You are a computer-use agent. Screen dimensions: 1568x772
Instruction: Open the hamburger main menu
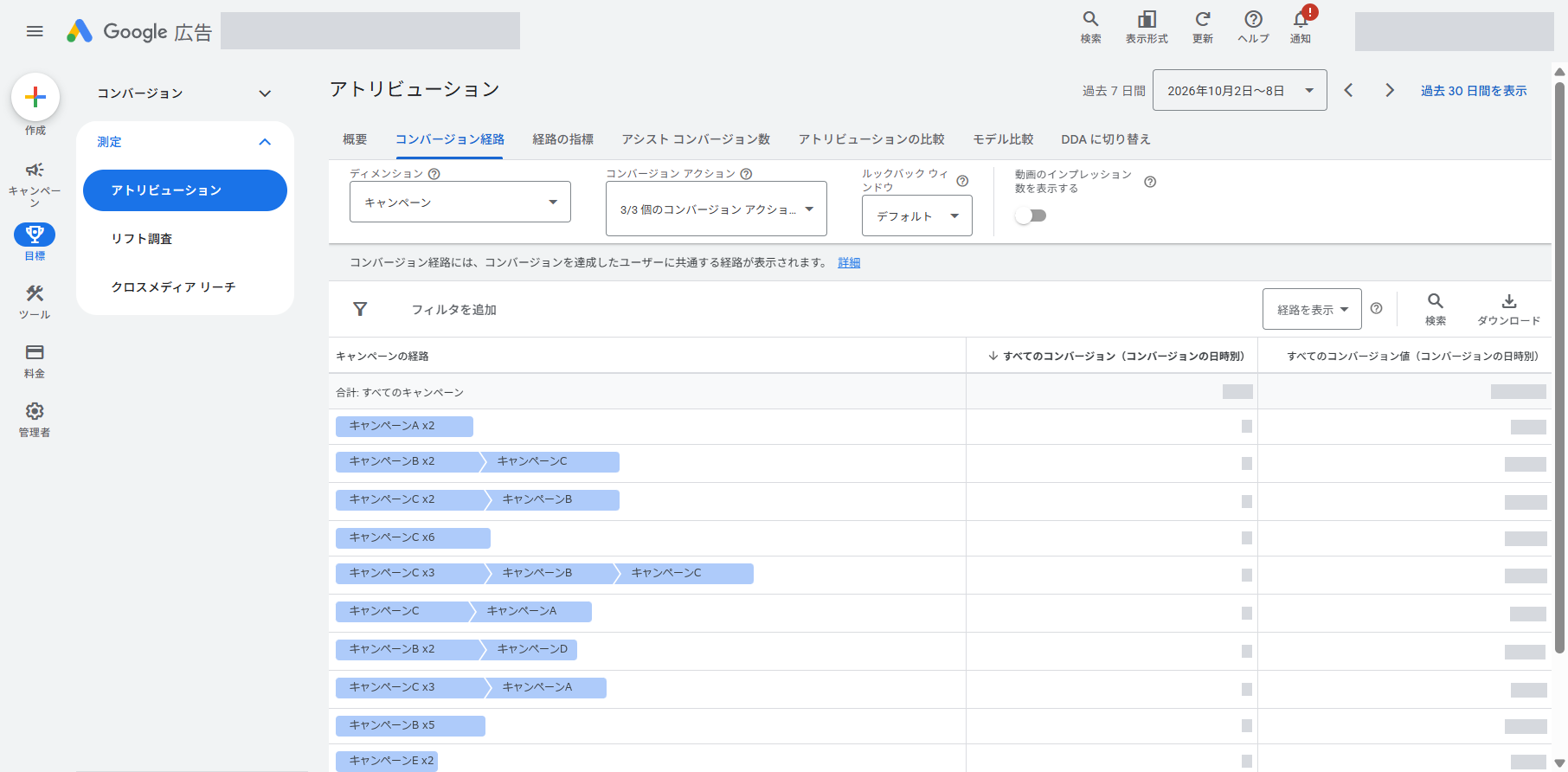tap(35, 31)
